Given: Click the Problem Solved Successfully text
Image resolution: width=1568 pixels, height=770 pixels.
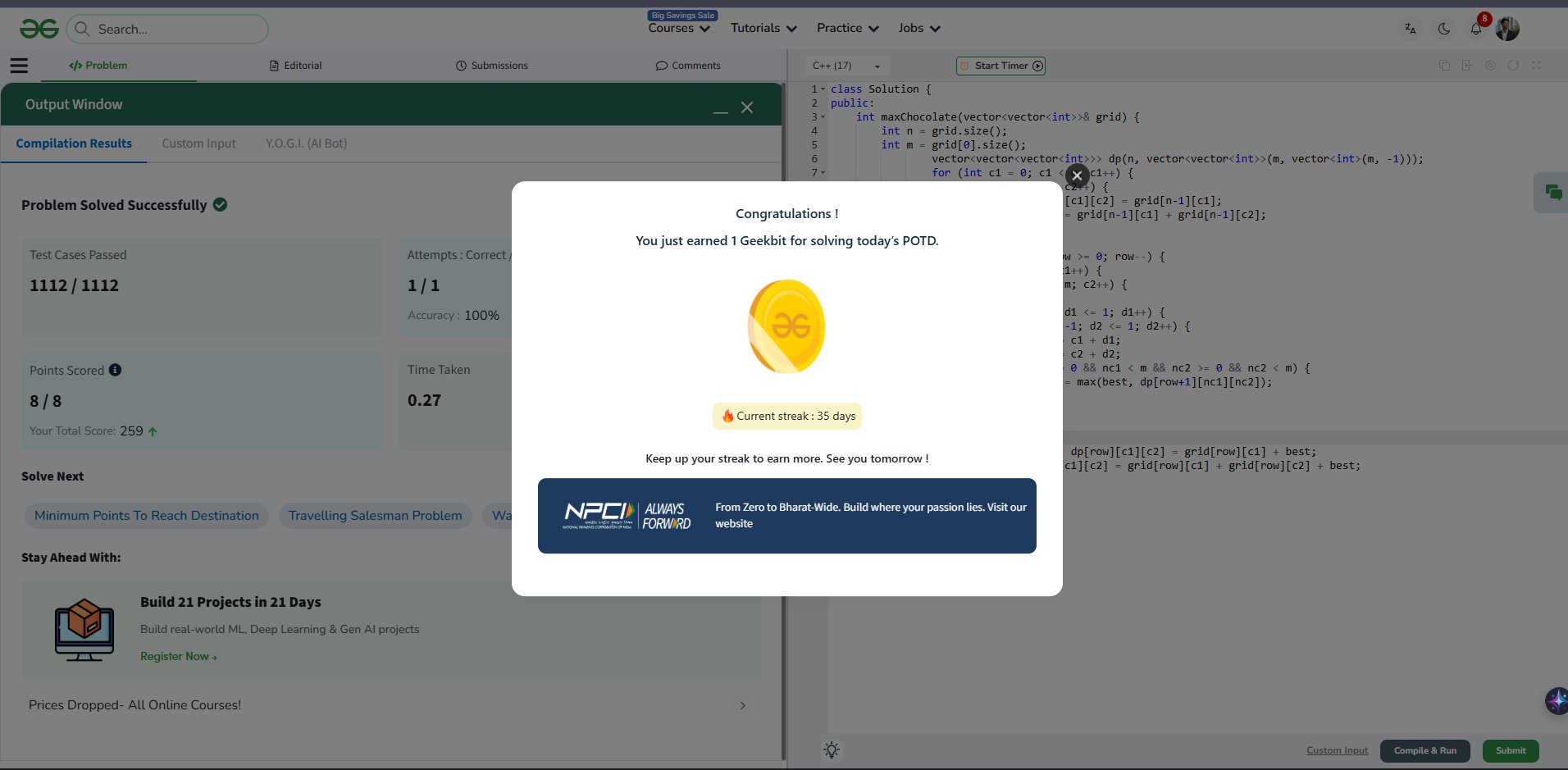Looking at the screenshot, I should tap(114, 205).
